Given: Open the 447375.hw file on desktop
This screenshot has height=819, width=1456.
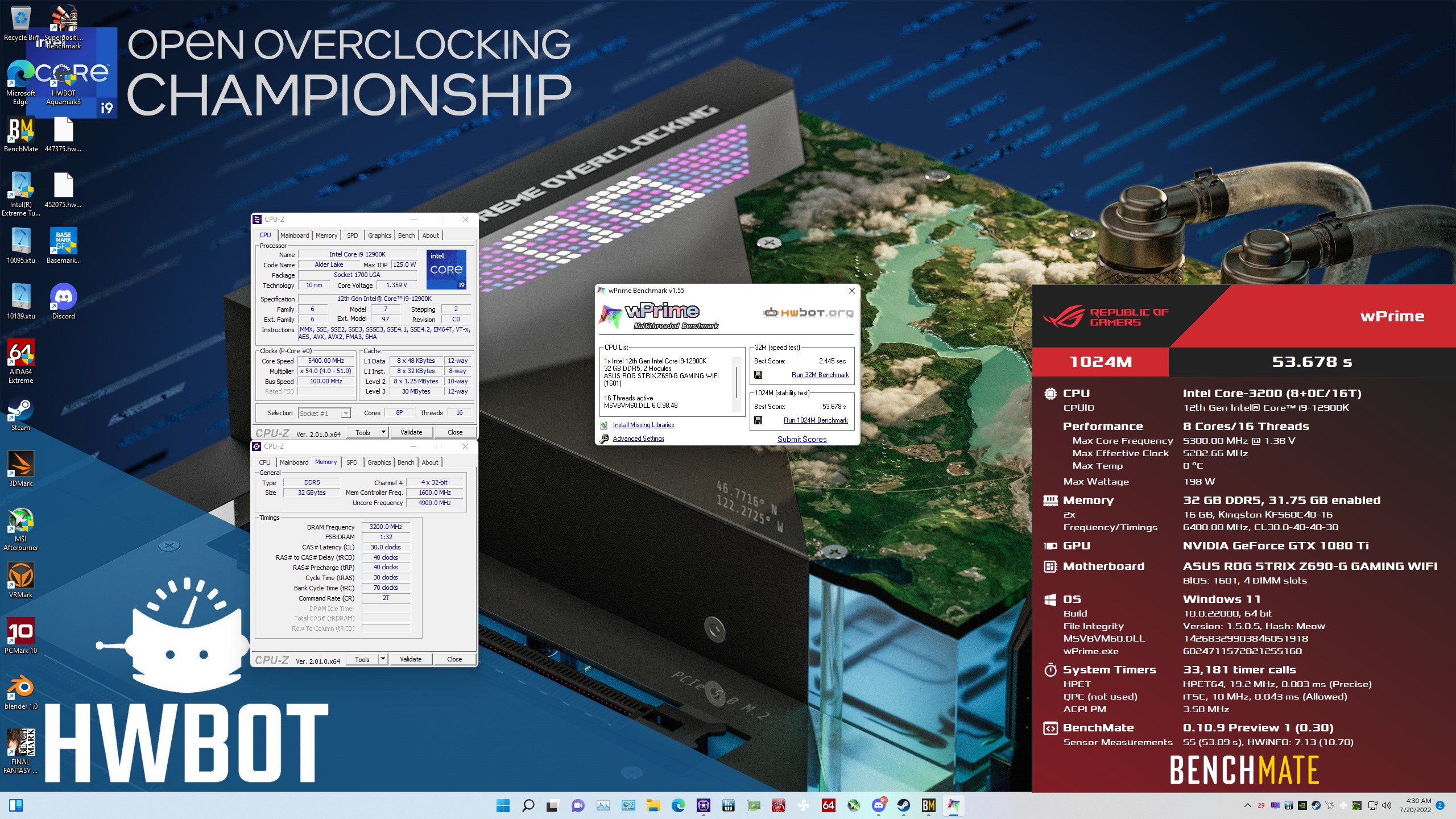Looking at the screenshot, I should pos(64,135).
